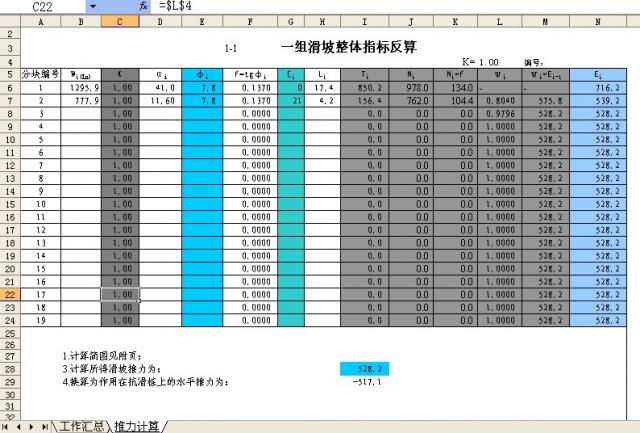Select column G header
640x433 pixels.
[x=291, y=21]
